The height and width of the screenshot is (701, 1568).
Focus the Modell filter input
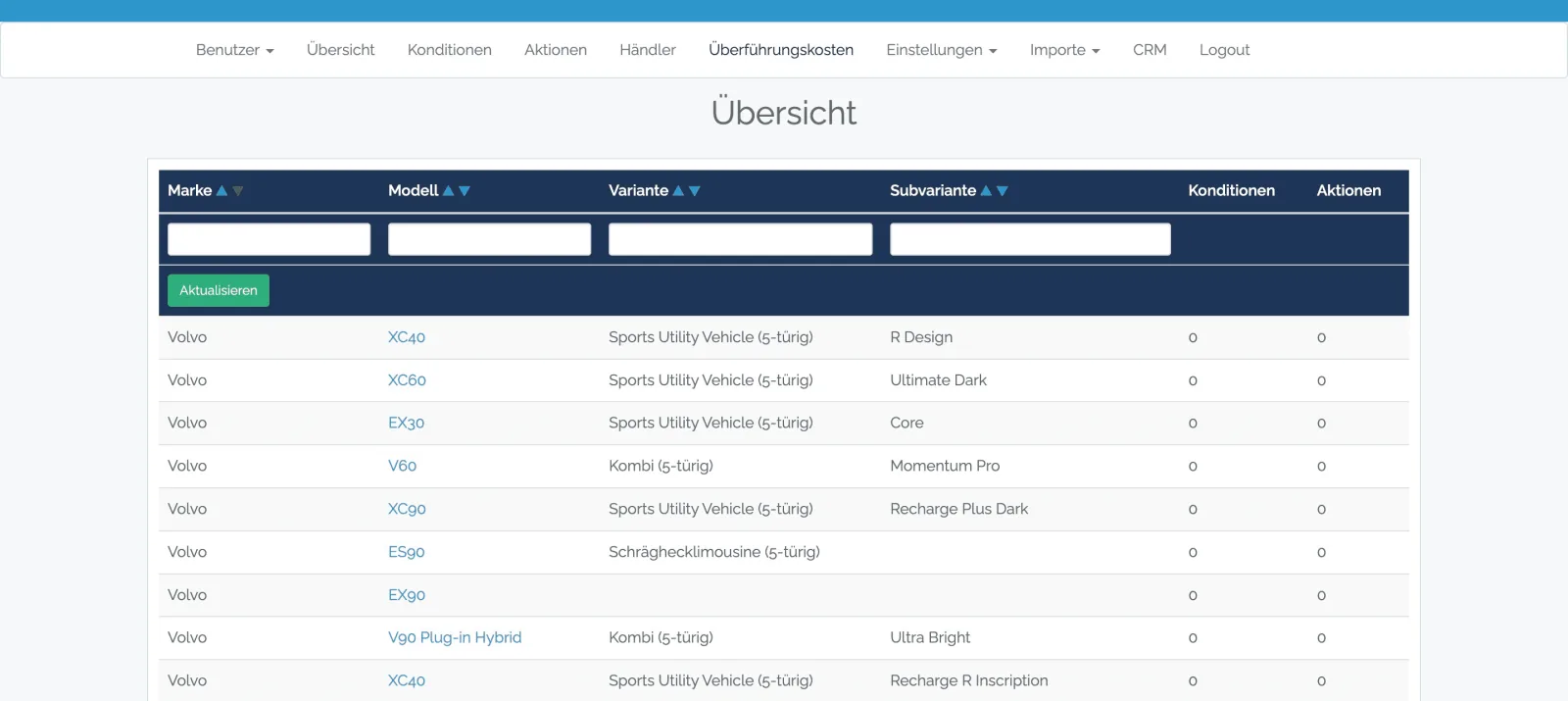tap(490, 239)
